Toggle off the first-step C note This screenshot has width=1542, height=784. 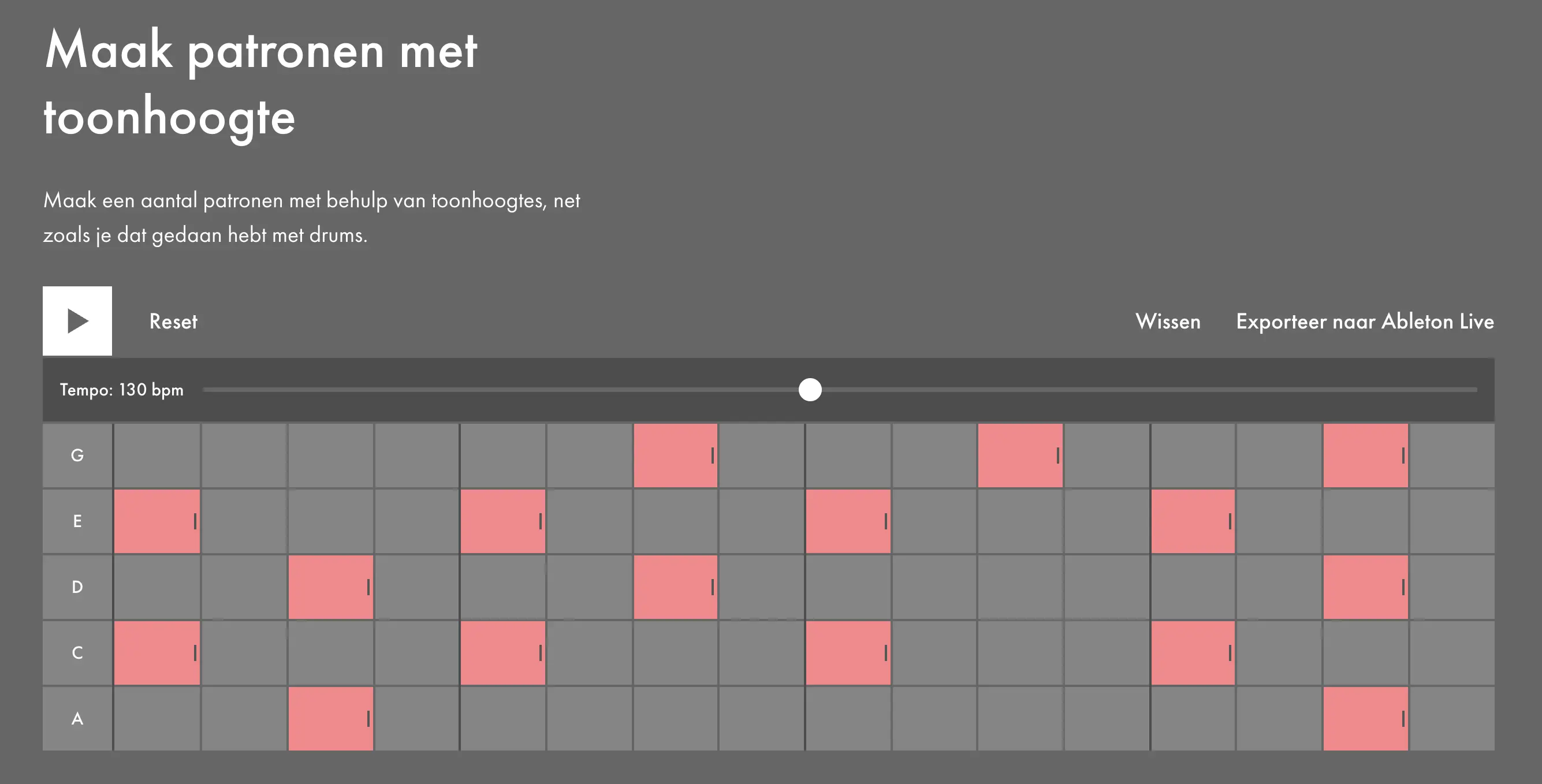(157, 652)
